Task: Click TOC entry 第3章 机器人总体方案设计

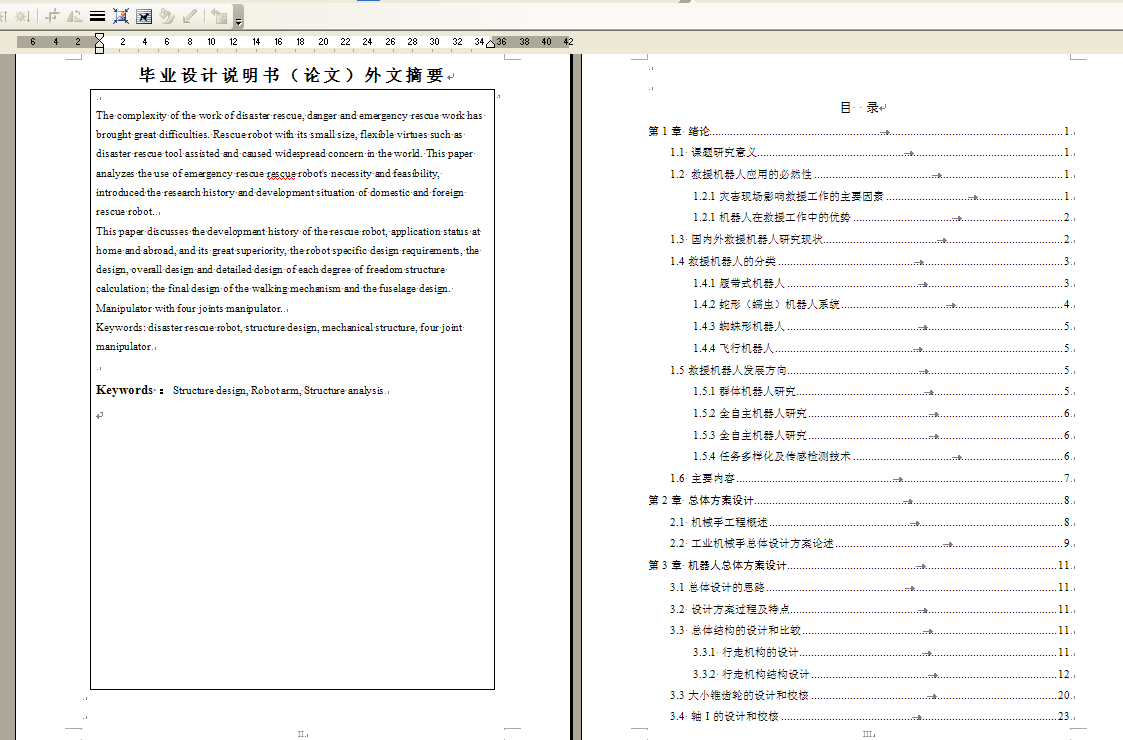Action: 859,565
